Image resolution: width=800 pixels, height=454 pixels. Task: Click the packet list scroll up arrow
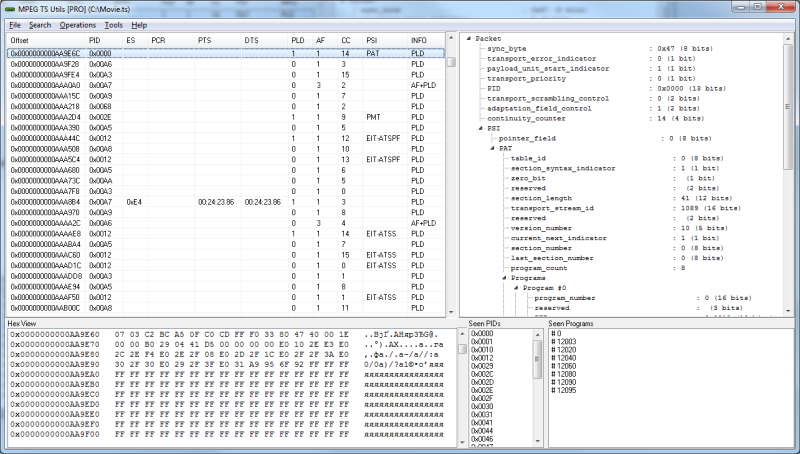pos(451,38)
